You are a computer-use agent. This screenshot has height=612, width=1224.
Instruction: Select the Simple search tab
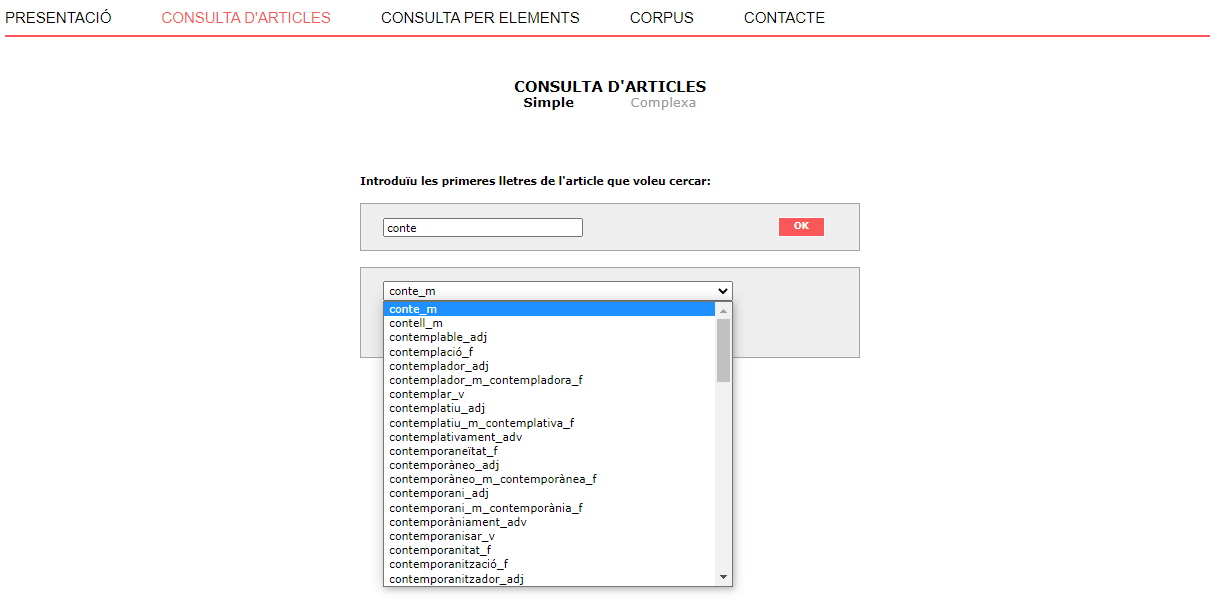[x=548, y=103]
